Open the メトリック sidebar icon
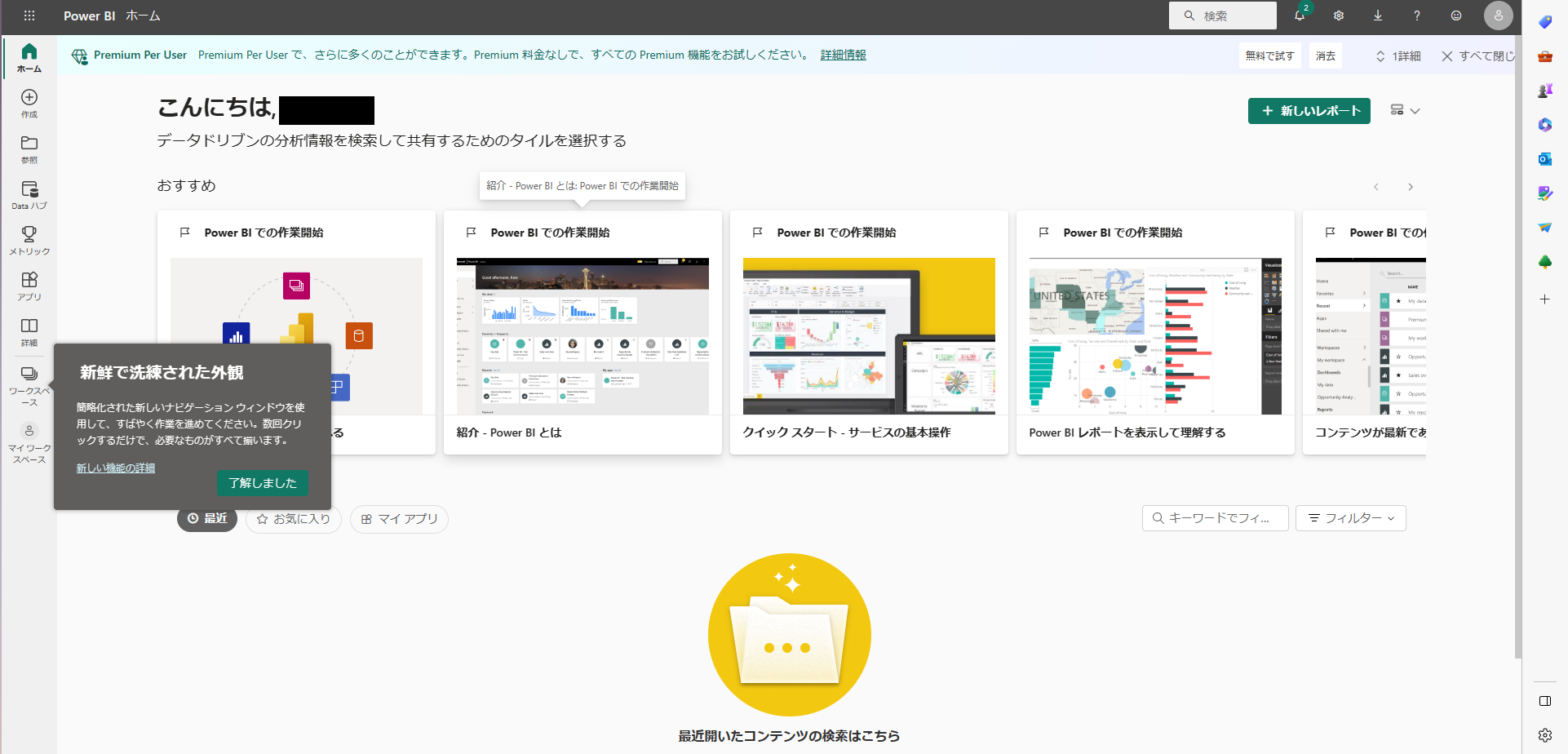1568x754 pixels. (29, 241)
